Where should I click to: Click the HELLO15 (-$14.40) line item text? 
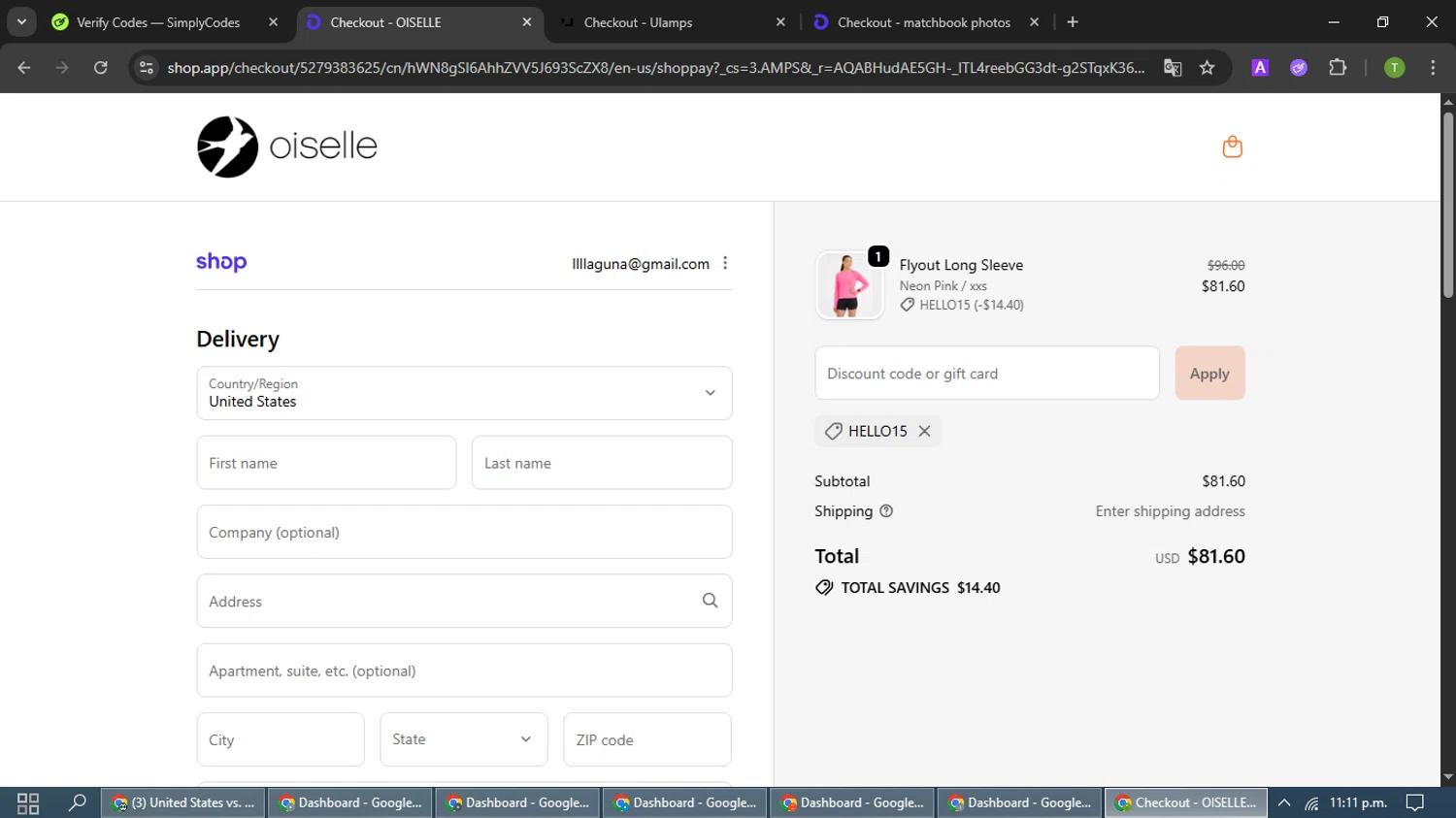pos(971,305)
